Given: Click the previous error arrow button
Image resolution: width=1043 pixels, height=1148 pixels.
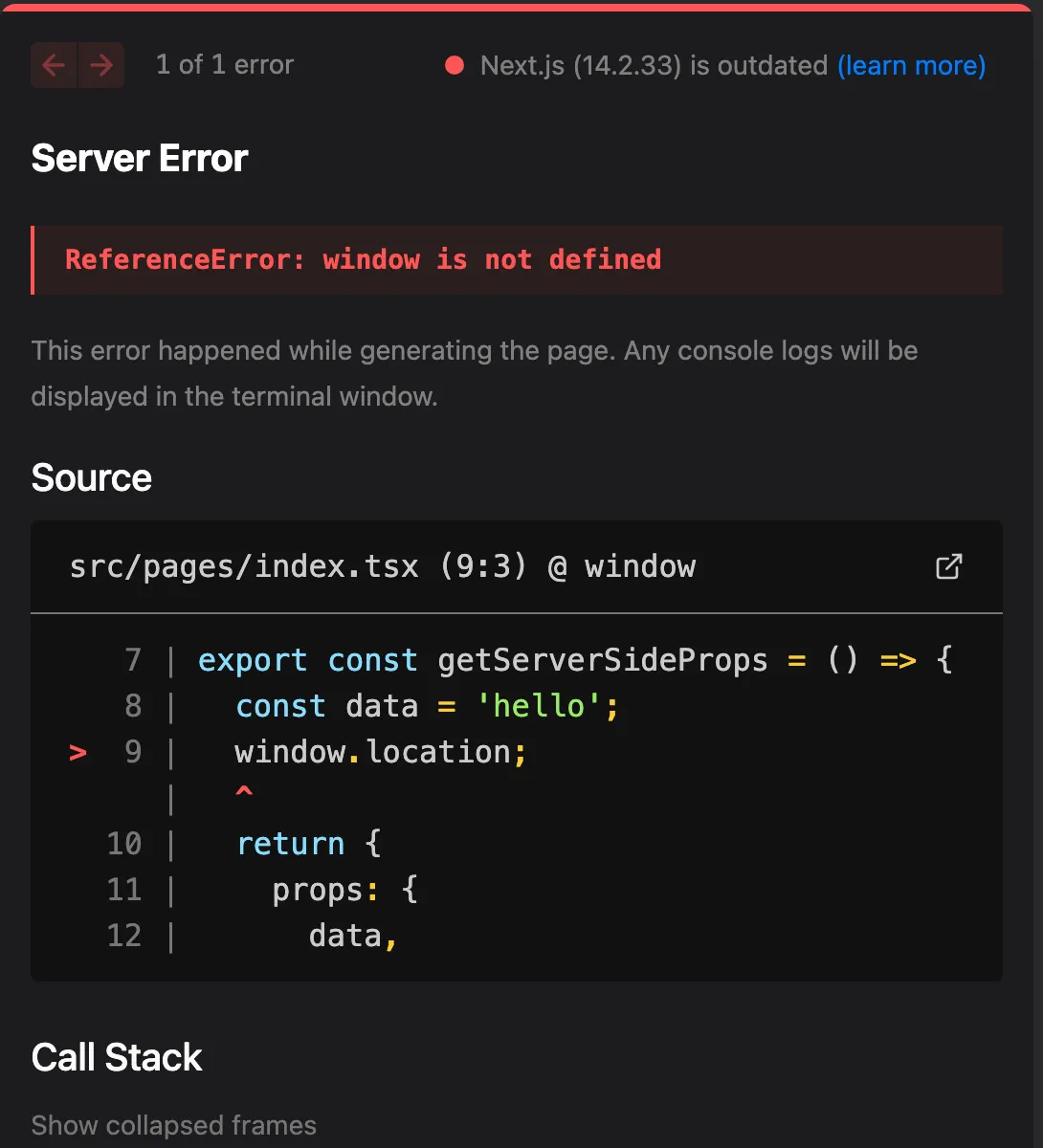Looking at the screenshot, I should click(54, 65).
